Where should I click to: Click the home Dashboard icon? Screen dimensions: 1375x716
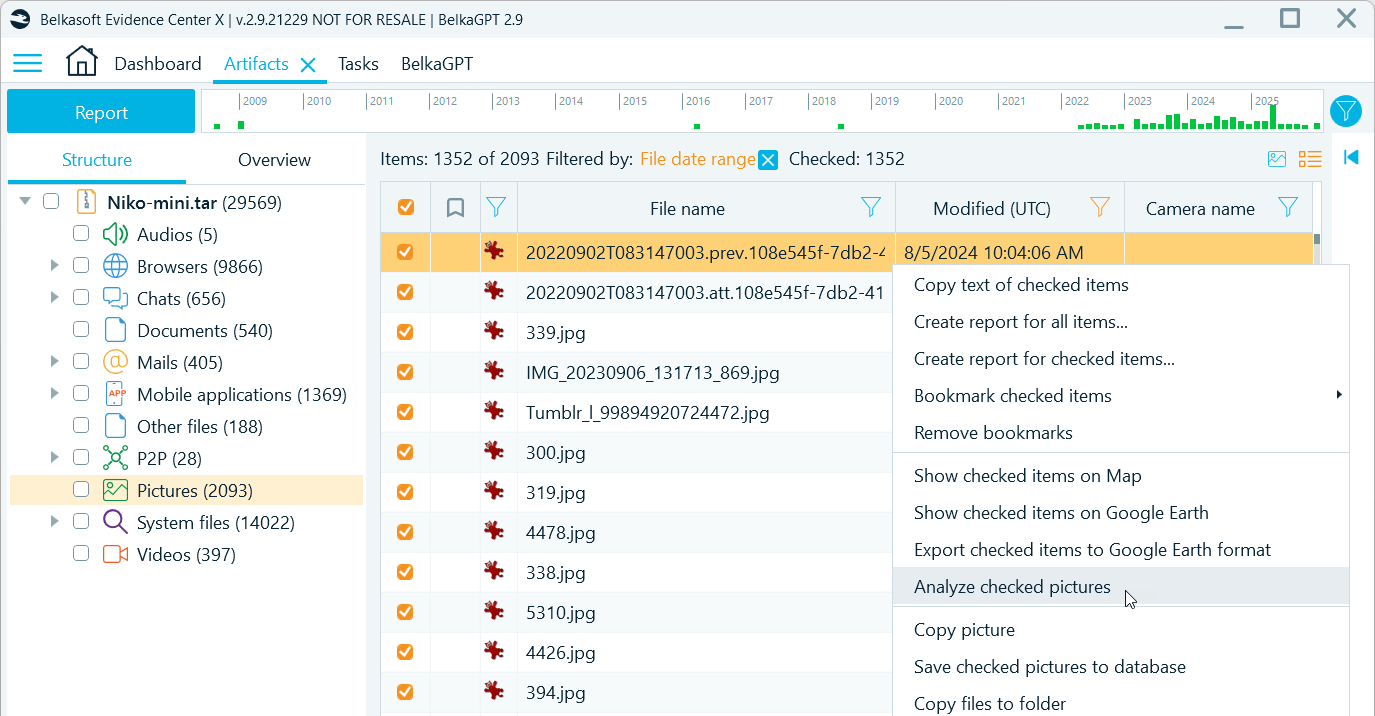pyautogui.click(x=81, y=61)
